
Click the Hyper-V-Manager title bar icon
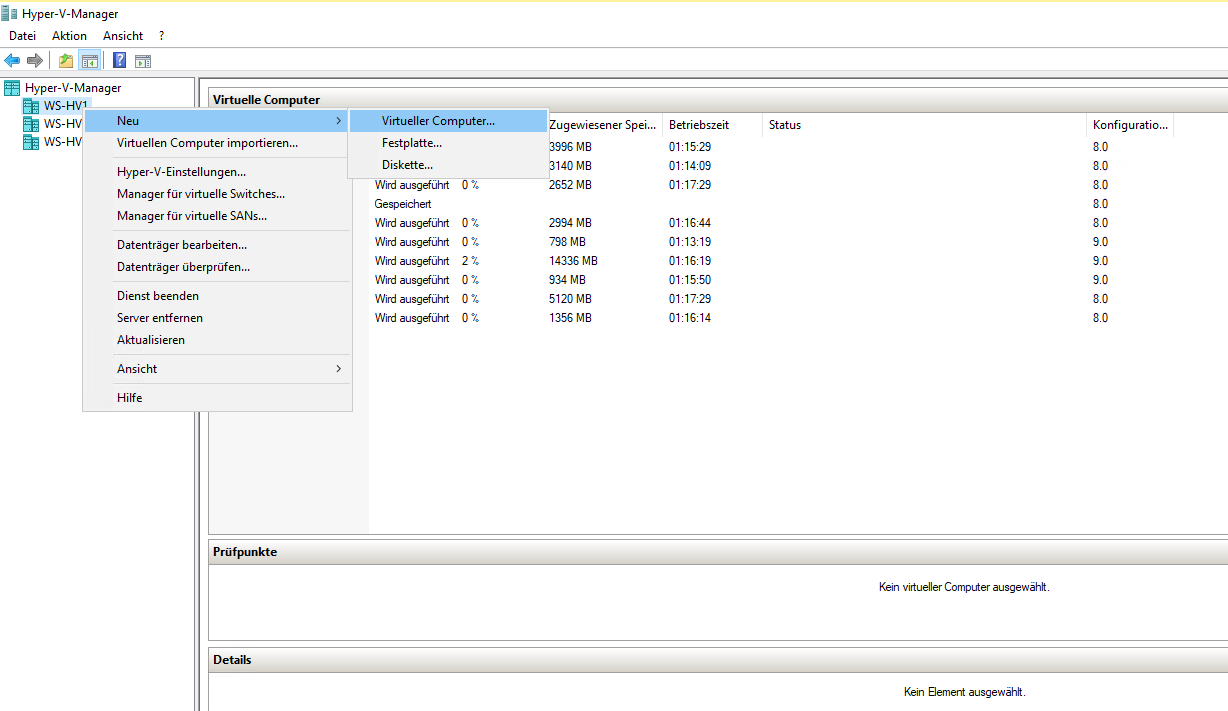[x=10, y=14]
